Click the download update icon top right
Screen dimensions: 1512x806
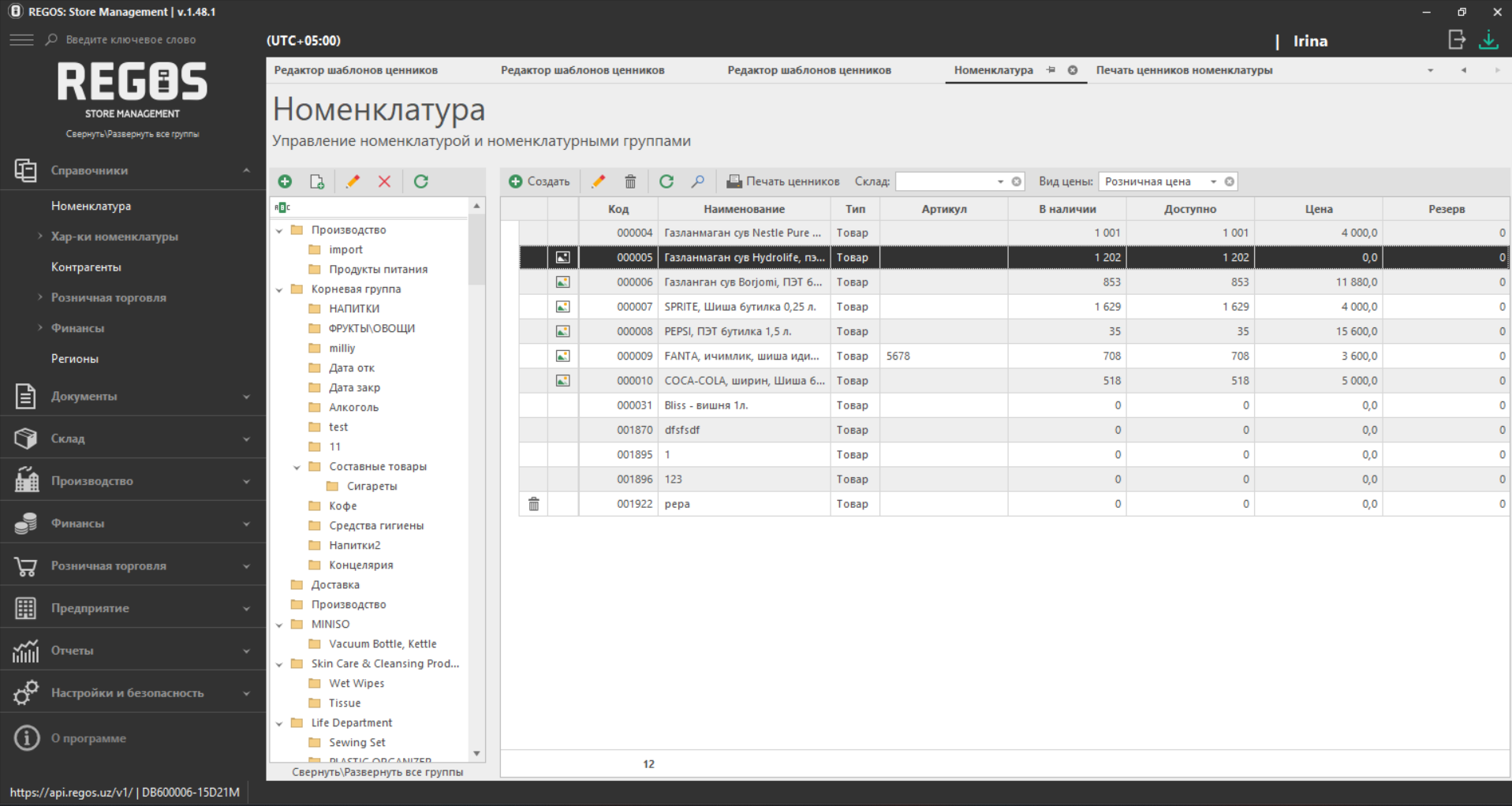pyautogui.click(x=1488, y=40)
